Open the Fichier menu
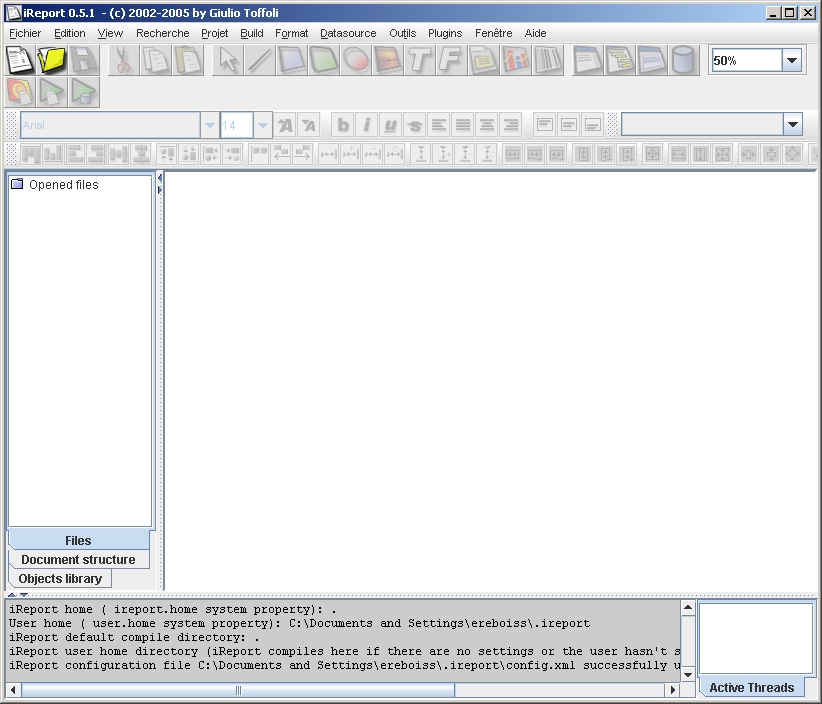This screenshot has width=822, height=704. click(25, 33)
